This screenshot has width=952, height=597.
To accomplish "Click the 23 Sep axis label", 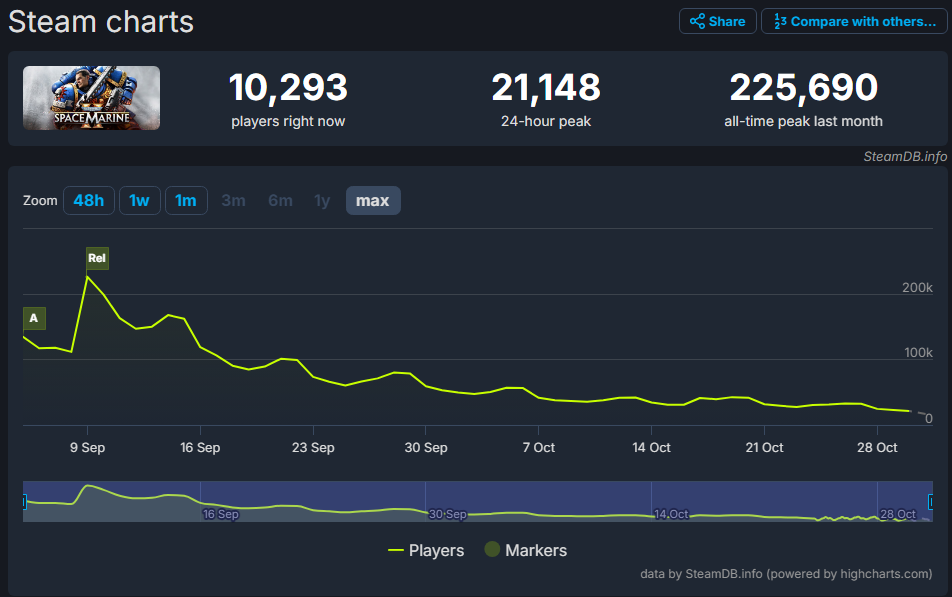I will tap(313, 448).
